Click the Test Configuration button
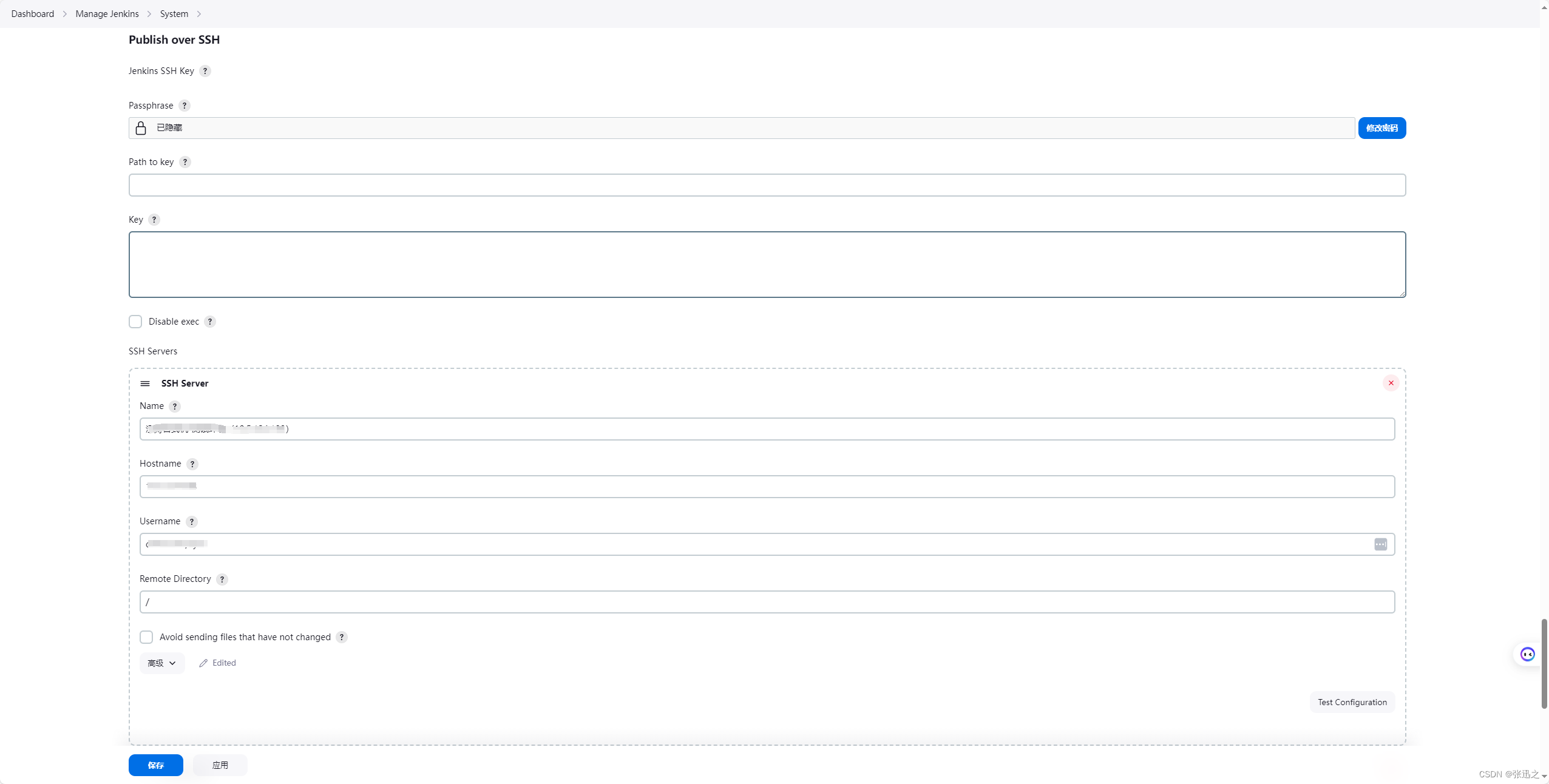This screenshot has height=784, width=1549. pos(1352,702)
